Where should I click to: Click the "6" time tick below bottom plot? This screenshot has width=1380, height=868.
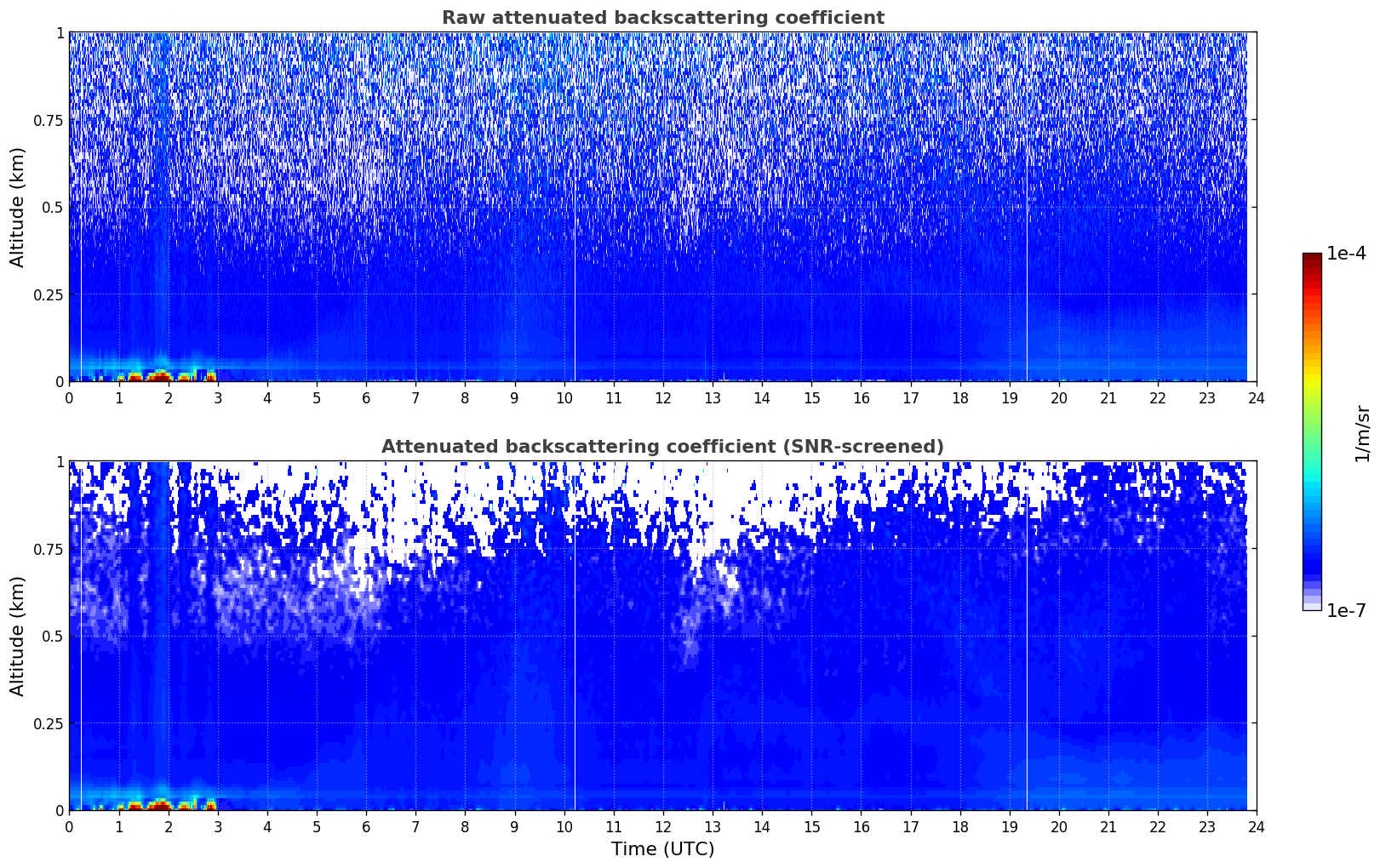point(366,826)
